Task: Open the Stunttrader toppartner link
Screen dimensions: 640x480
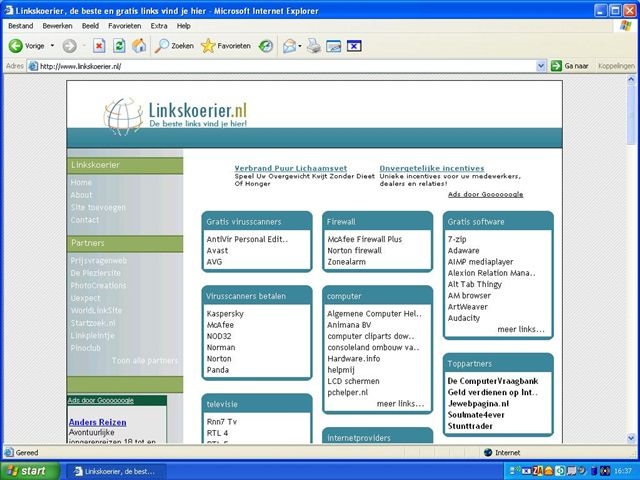Action: pyautogui.click(x=470, y=426)
